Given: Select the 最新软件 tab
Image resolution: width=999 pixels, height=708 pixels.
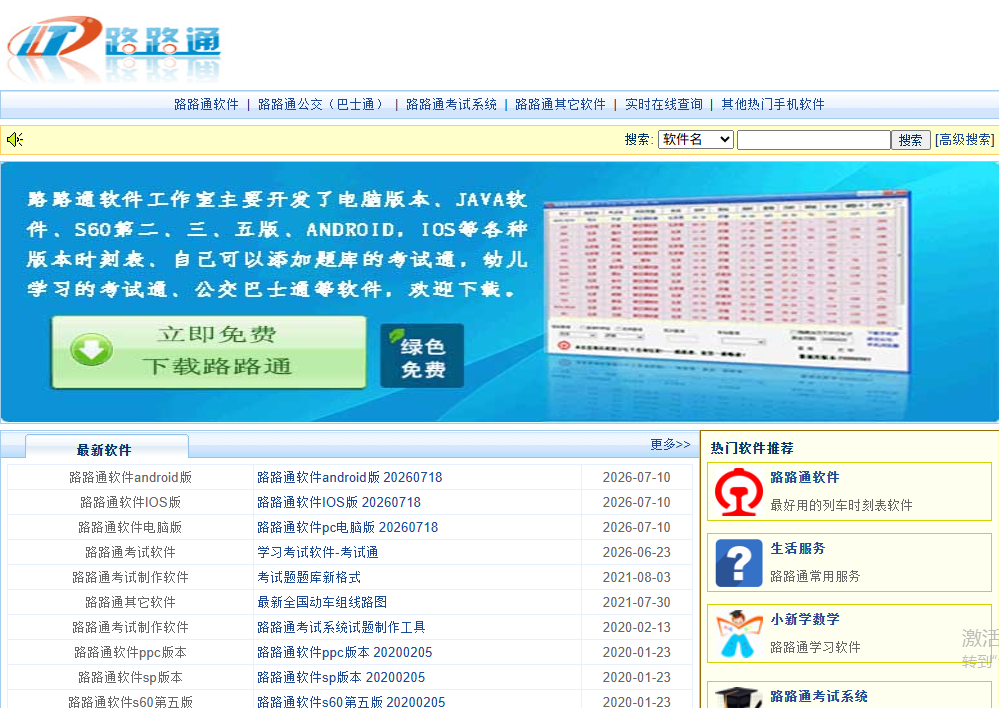Looking at the screenshot, I should coord(106,447).
